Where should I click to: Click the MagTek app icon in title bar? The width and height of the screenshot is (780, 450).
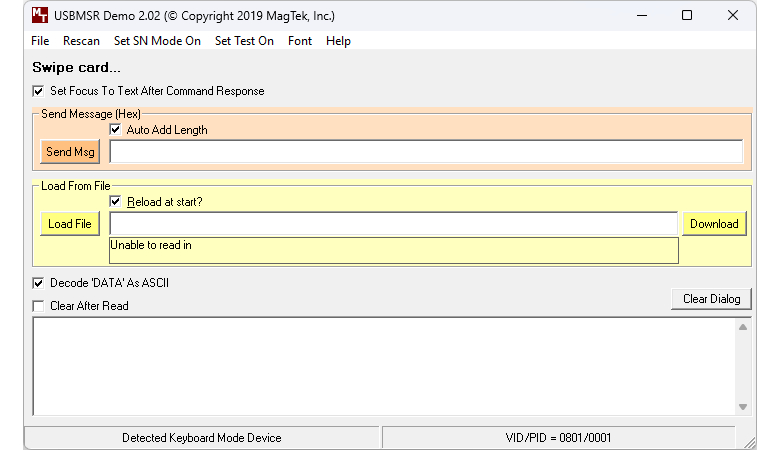pos(40,15)
